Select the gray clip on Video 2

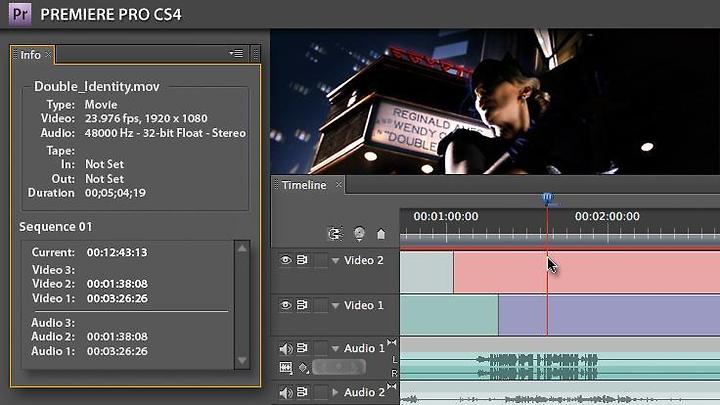click(427, 271)
